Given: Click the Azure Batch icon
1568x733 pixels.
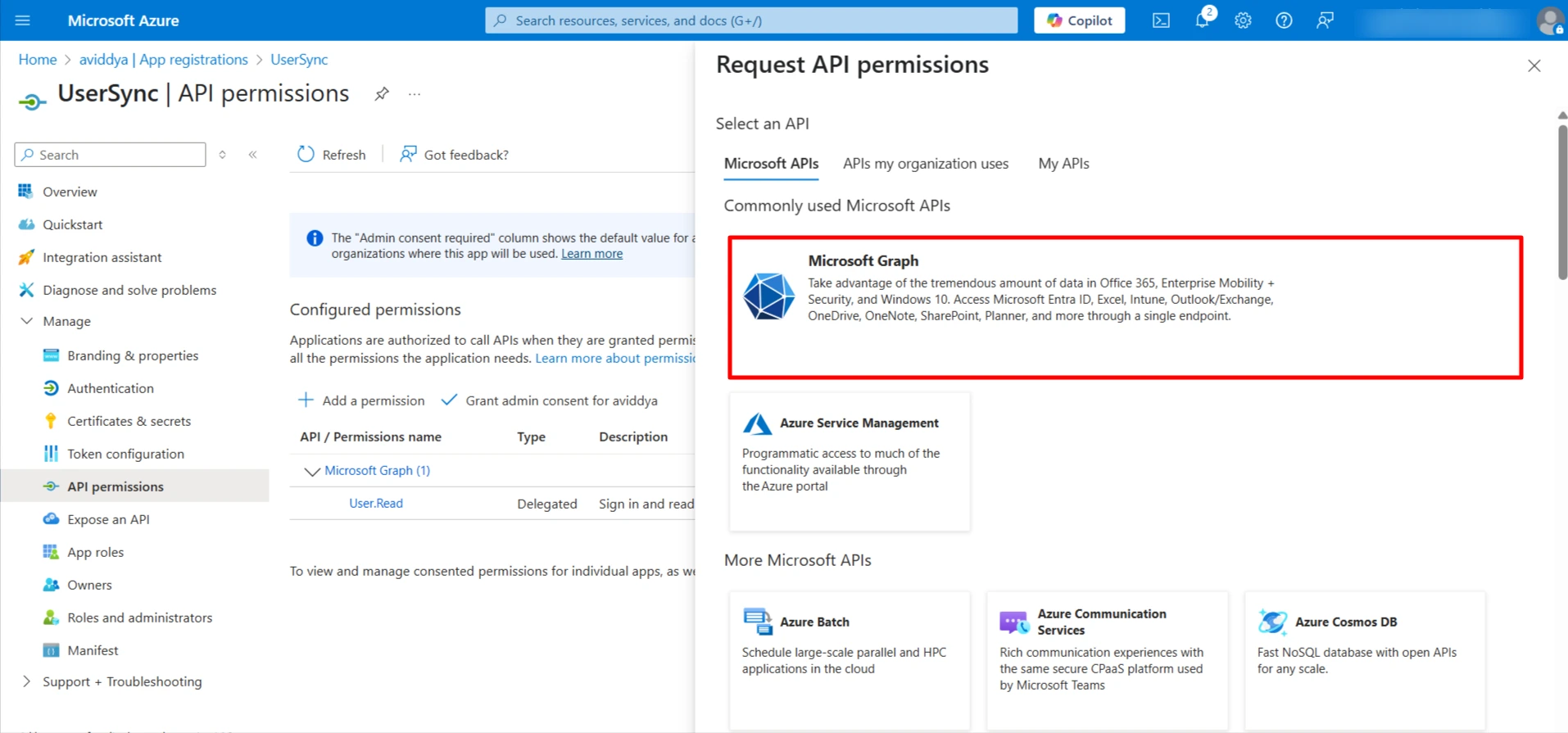Looking at the screenshot, I should pyautogui.click(x=757, y=622).
